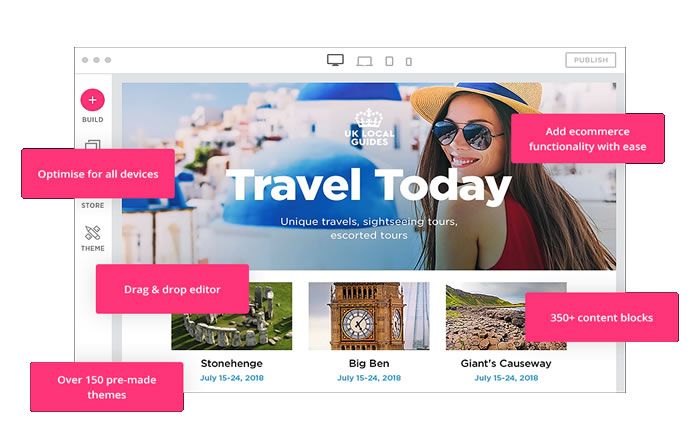700x440 pixels.
Task: Open the Pages icon below Build
Action: 92,145
